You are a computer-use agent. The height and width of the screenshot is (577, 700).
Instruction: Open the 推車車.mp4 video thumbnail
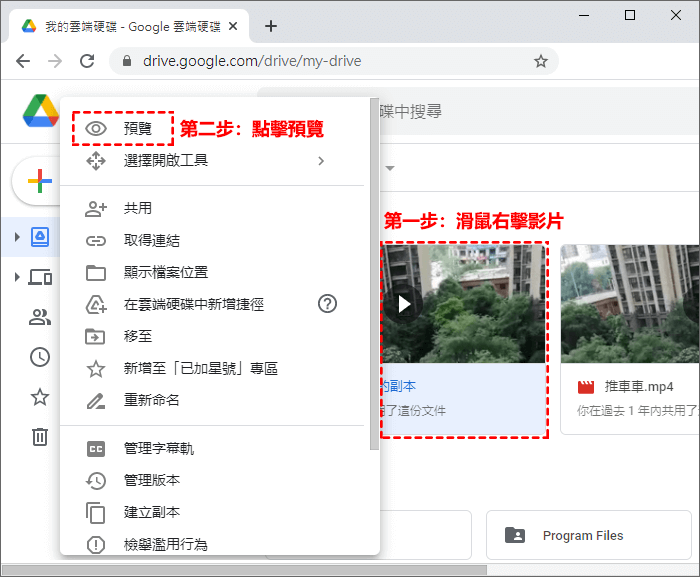pos(630,303)
